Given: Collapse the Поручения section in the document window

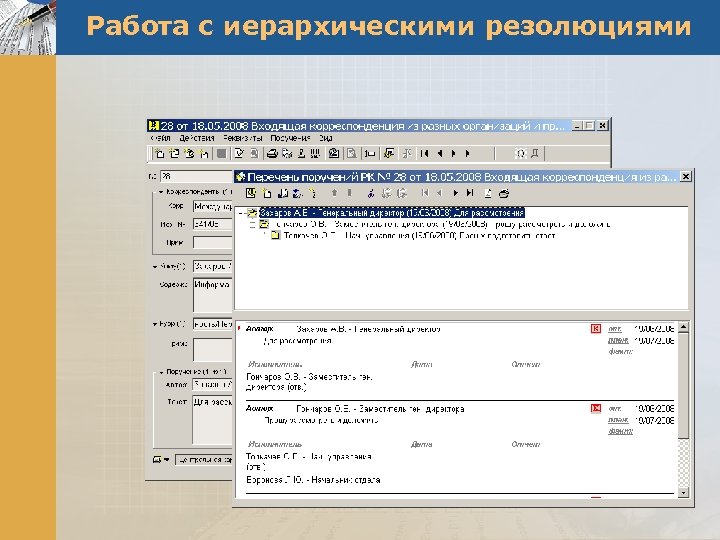Looking at the screenshot, I should coord(161,372).
